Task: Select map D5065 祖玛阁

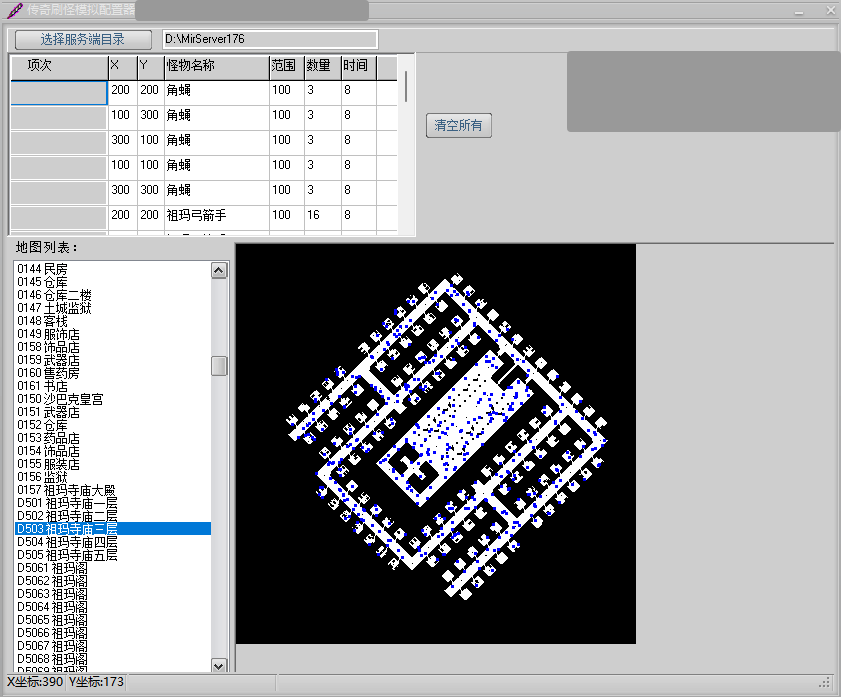Action: 113,620
